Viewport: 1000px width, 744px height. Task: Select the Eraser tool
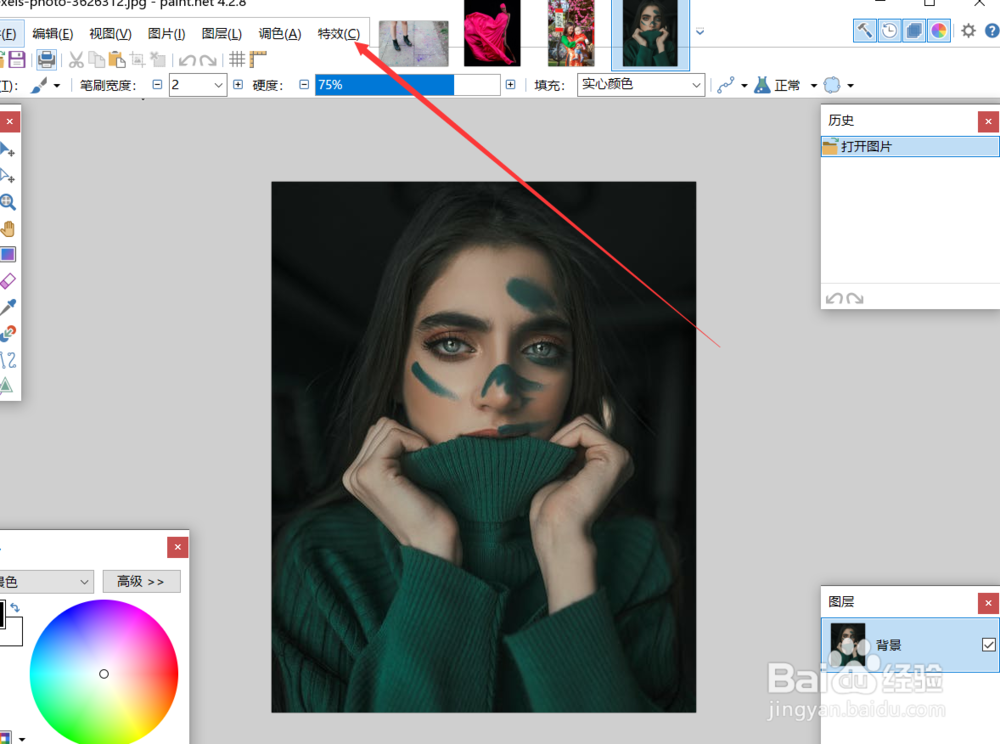click(x=8, y=281)
